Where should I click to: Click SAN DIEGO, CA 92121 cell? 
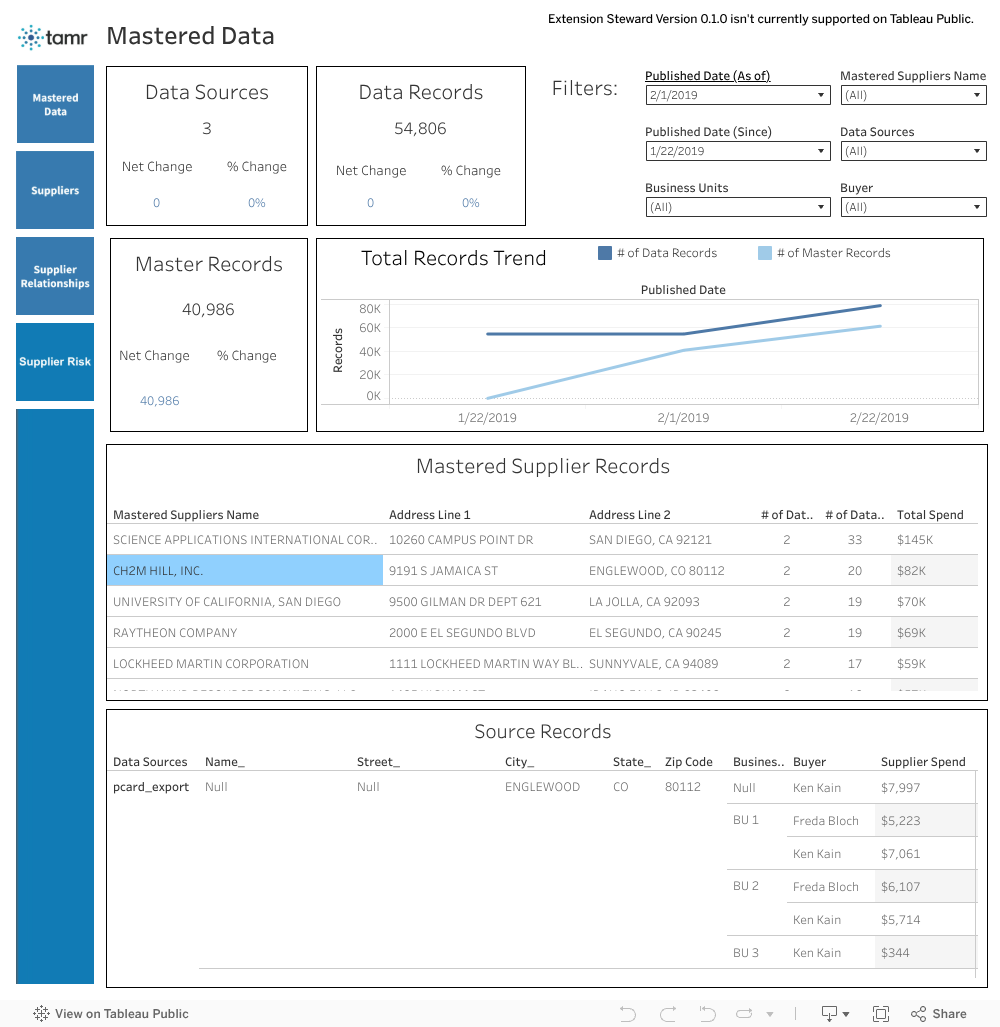click(x=650, y=540)
